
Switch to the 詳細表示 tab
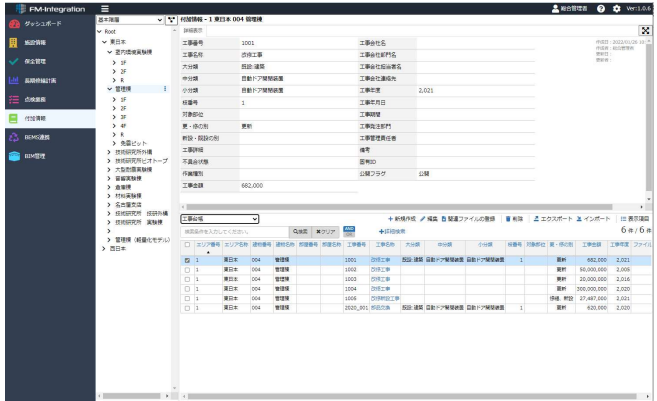[193, 31]
